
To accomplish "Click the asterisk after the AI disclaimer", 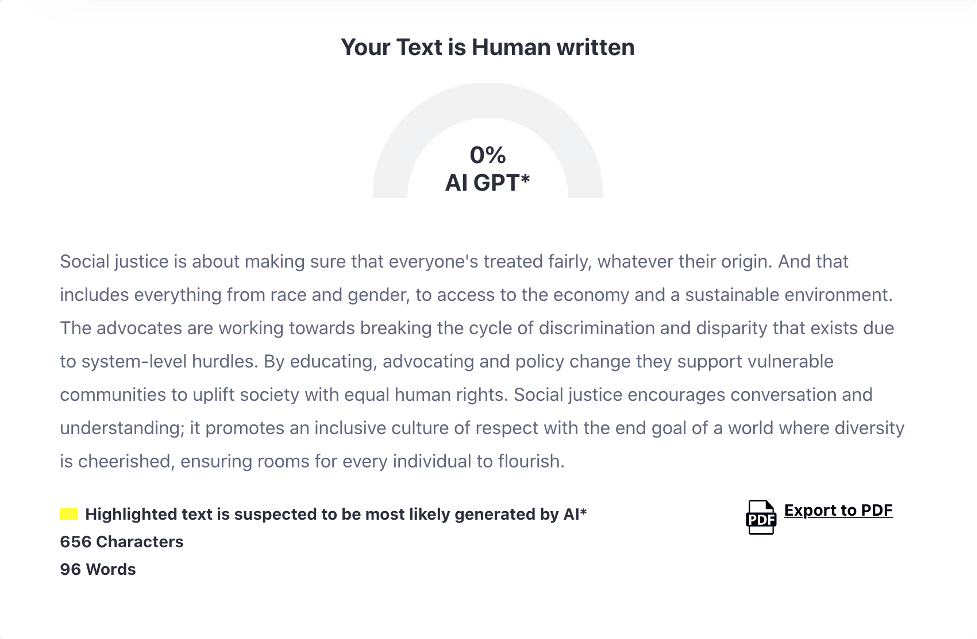I will (584, 513).
